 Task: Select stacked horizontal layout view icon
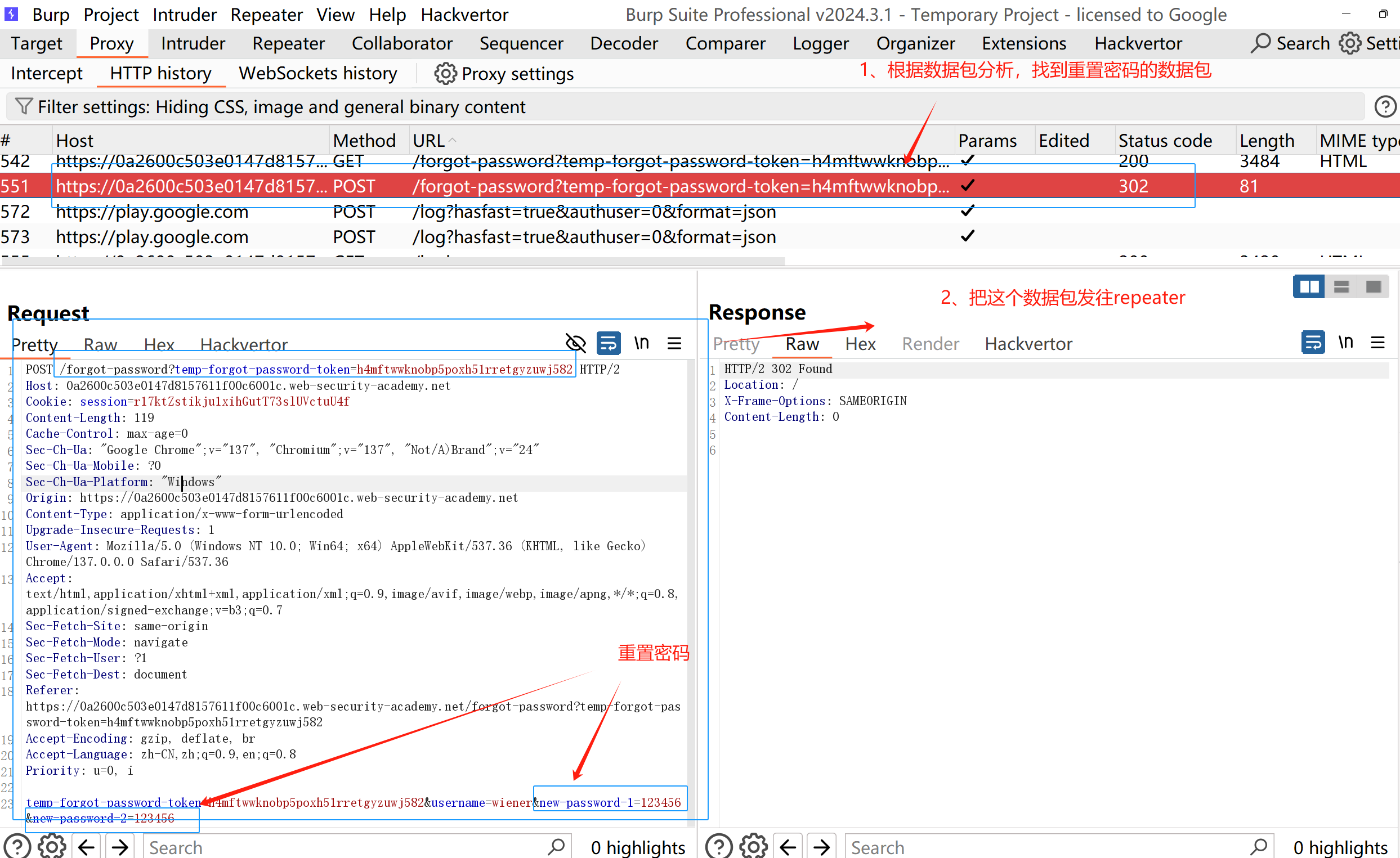click(1341, 287)
